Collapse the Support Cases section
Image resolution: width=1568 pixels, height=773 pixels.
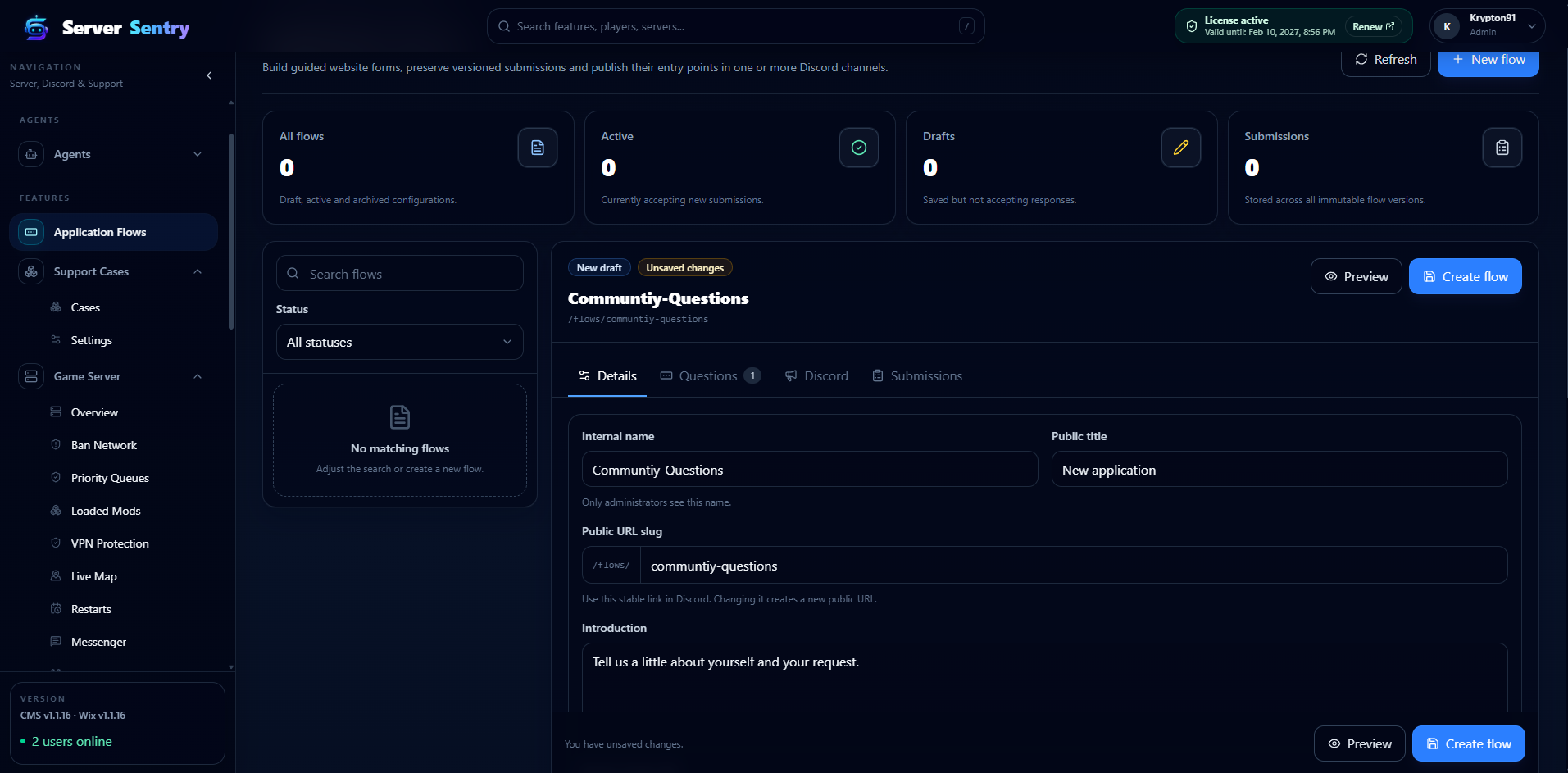click(x=198, y=271)
